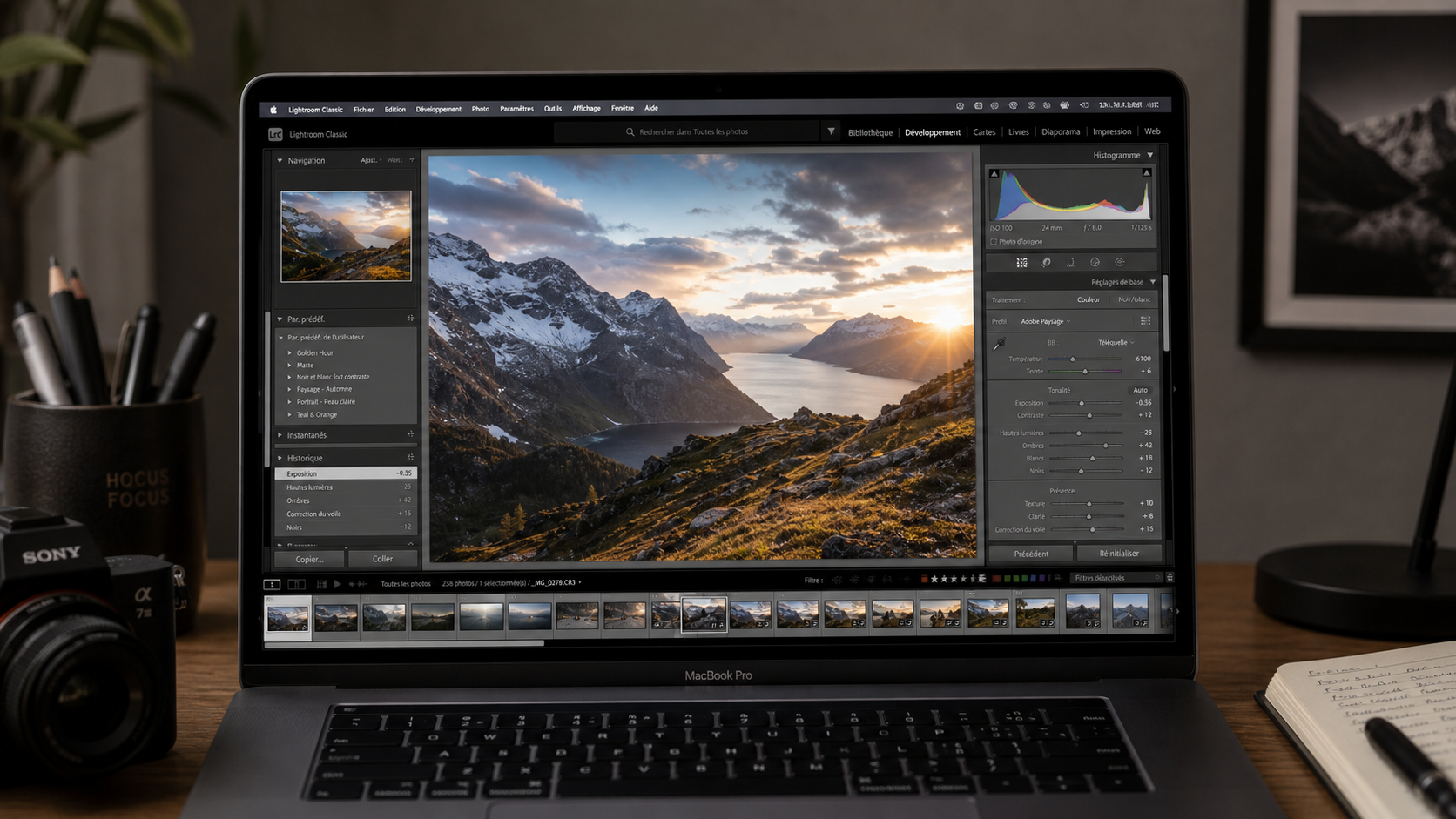Viewport: 1456px width, 819px height.
Task: Click the Exposition slider handle
Action: click(x=1082, y=403)
